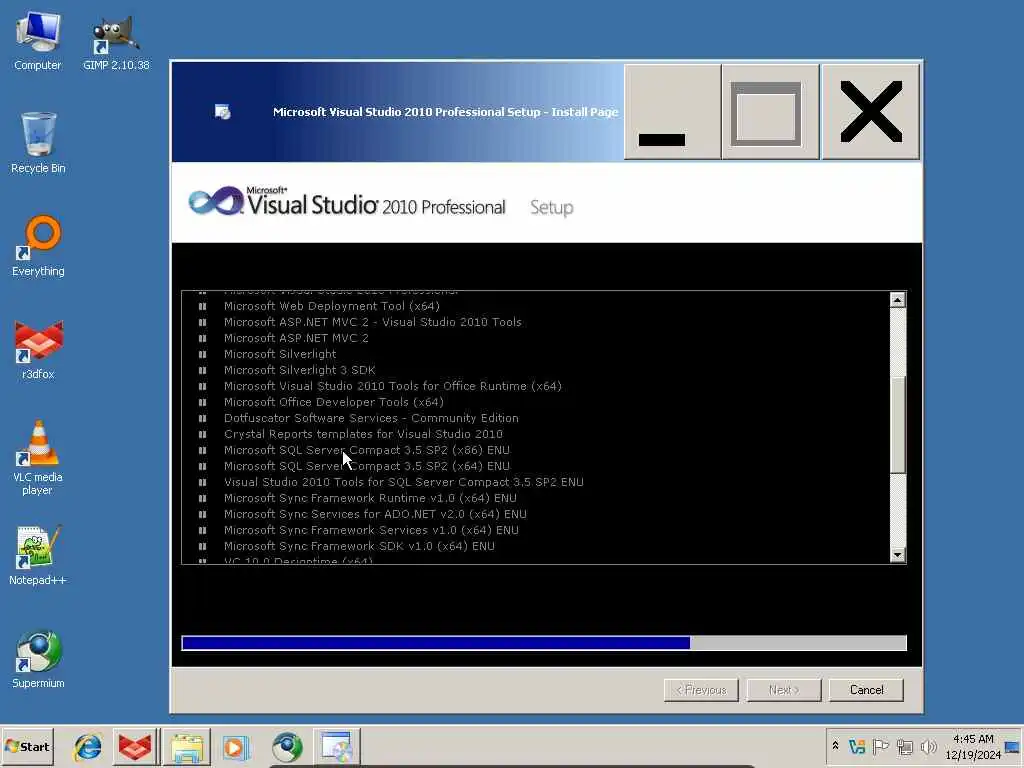Click the component list scroll up arrow
The image size is (1024, 768).
point(897,300)
